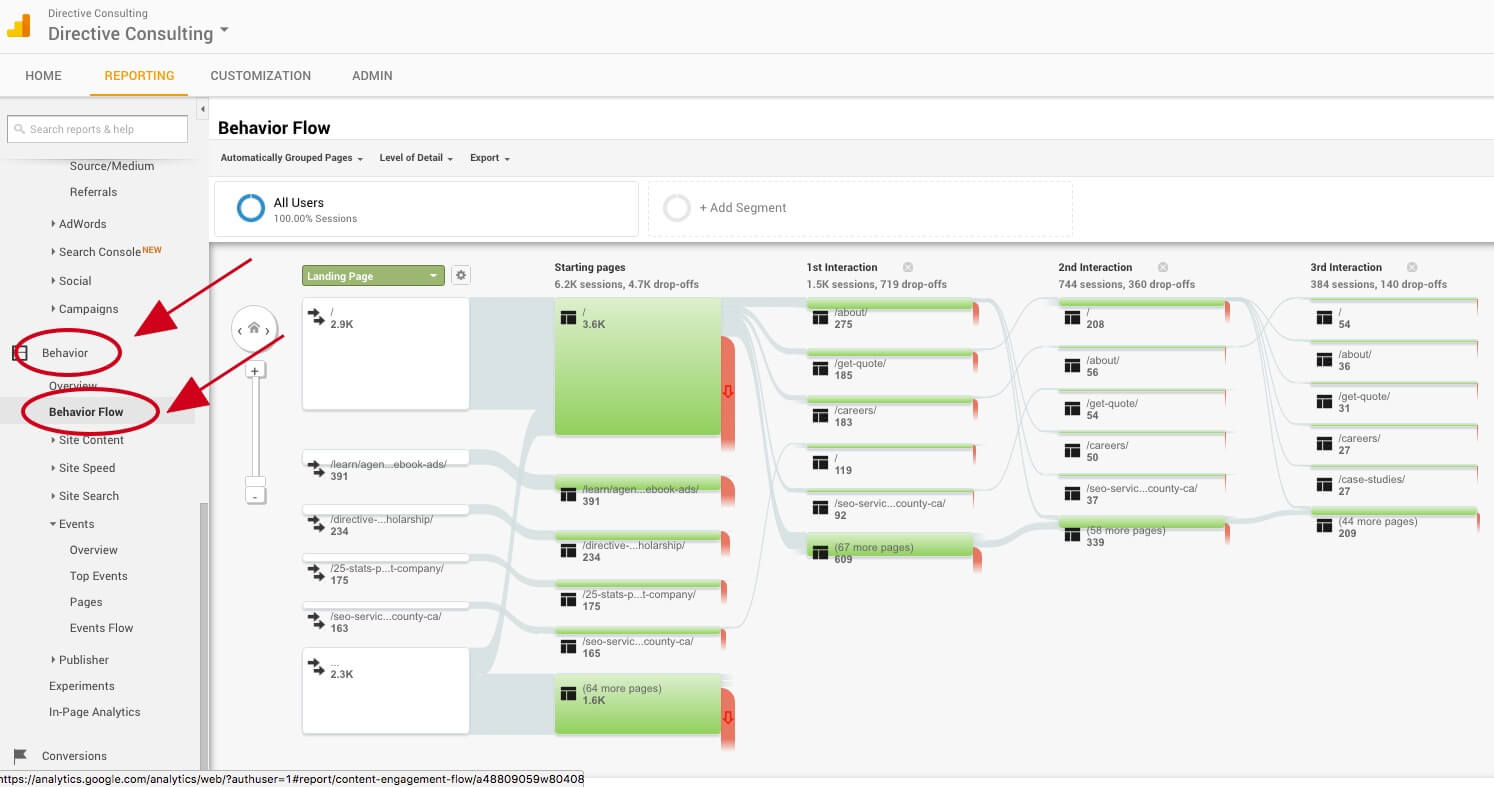
Task: Zoom out with the minus button
Action: tap(255, 496)
